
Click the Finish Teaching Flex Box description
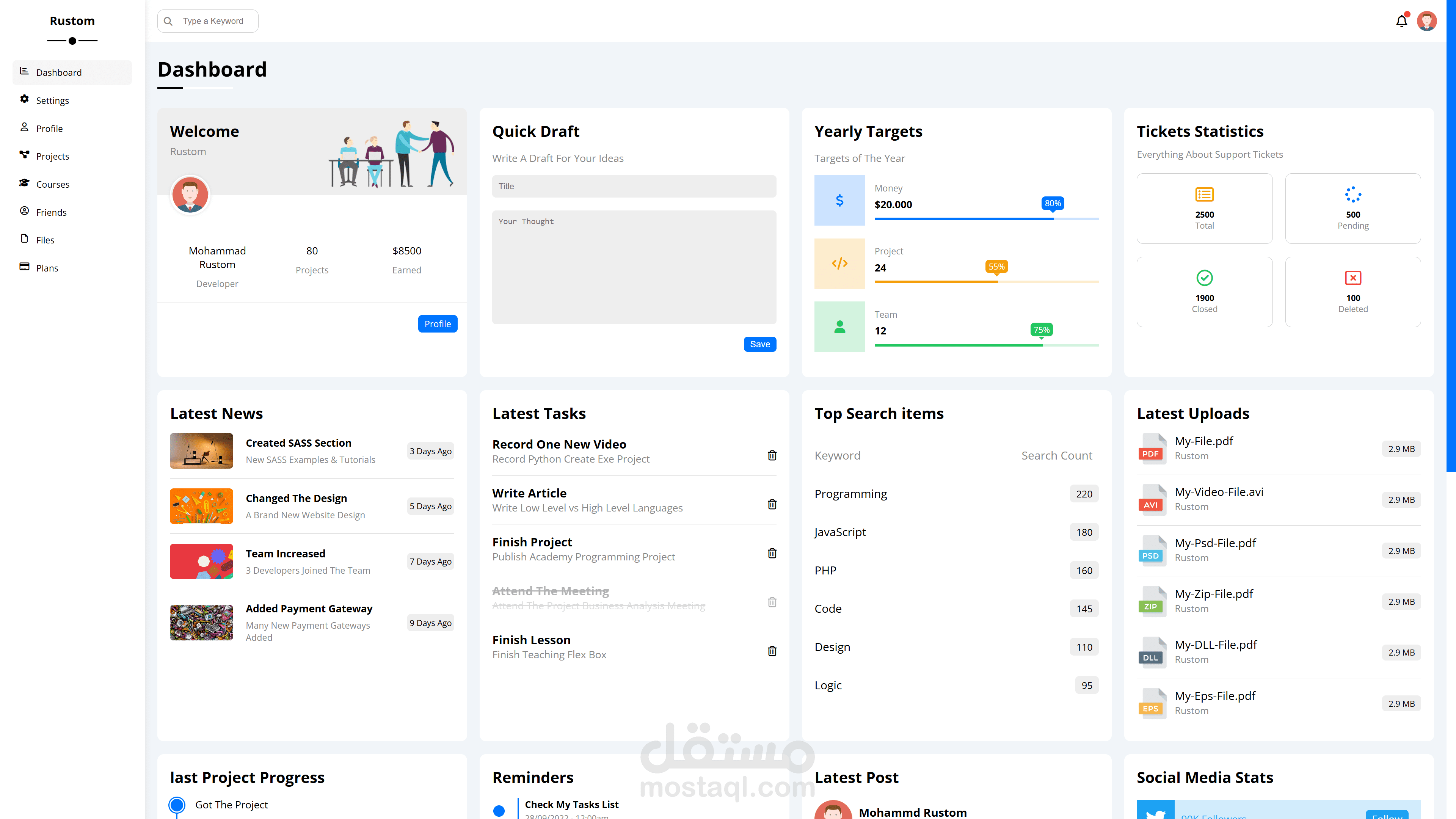[x=549, y=654]
